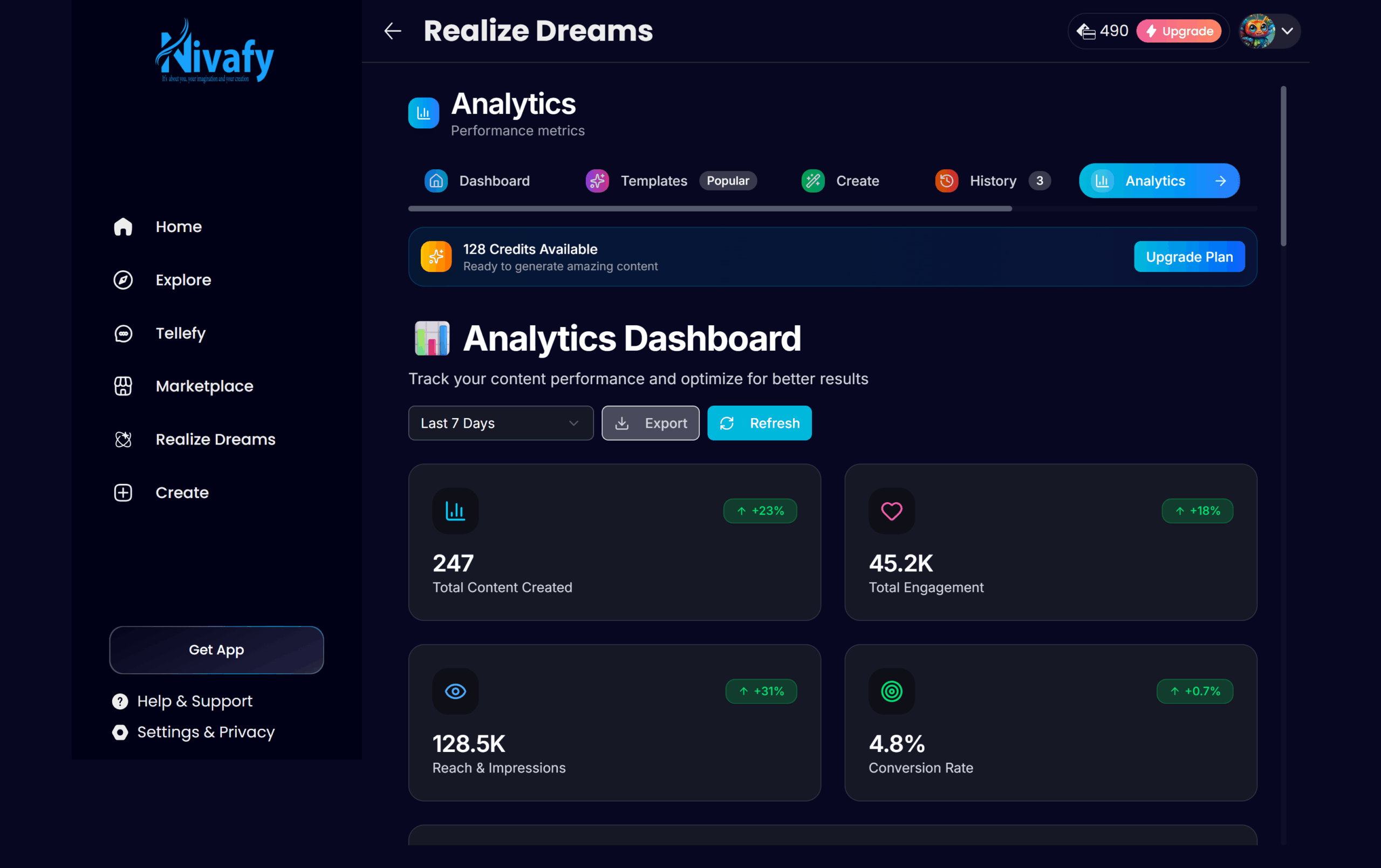Click the Tellefy chat bubble icon

(123, 333)
